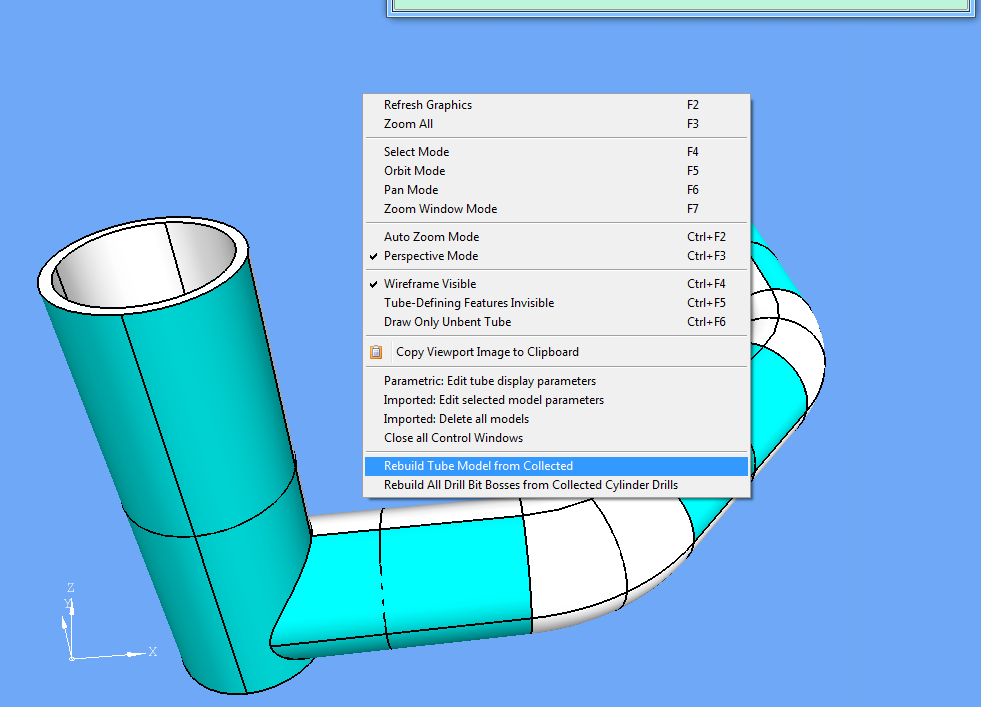Copy Viewport Image to Clipboard
Image resolution: width=981 pixels, height=707 pixels.
click(487, 352)
